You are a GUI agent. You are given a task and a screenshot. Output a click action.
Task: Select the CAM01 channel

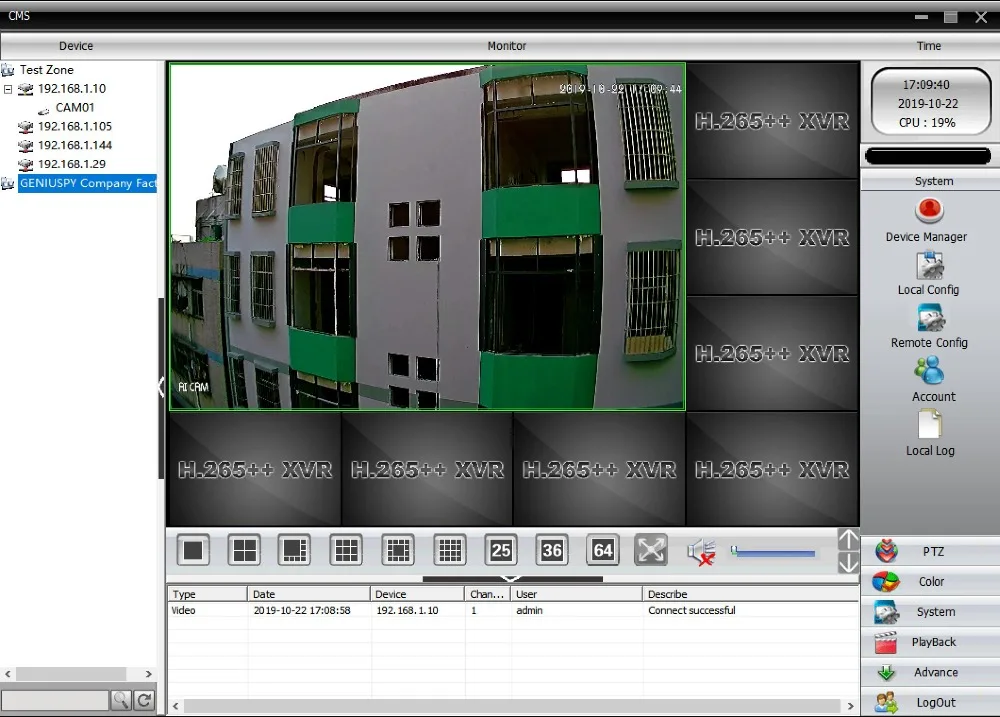[75, 107]
